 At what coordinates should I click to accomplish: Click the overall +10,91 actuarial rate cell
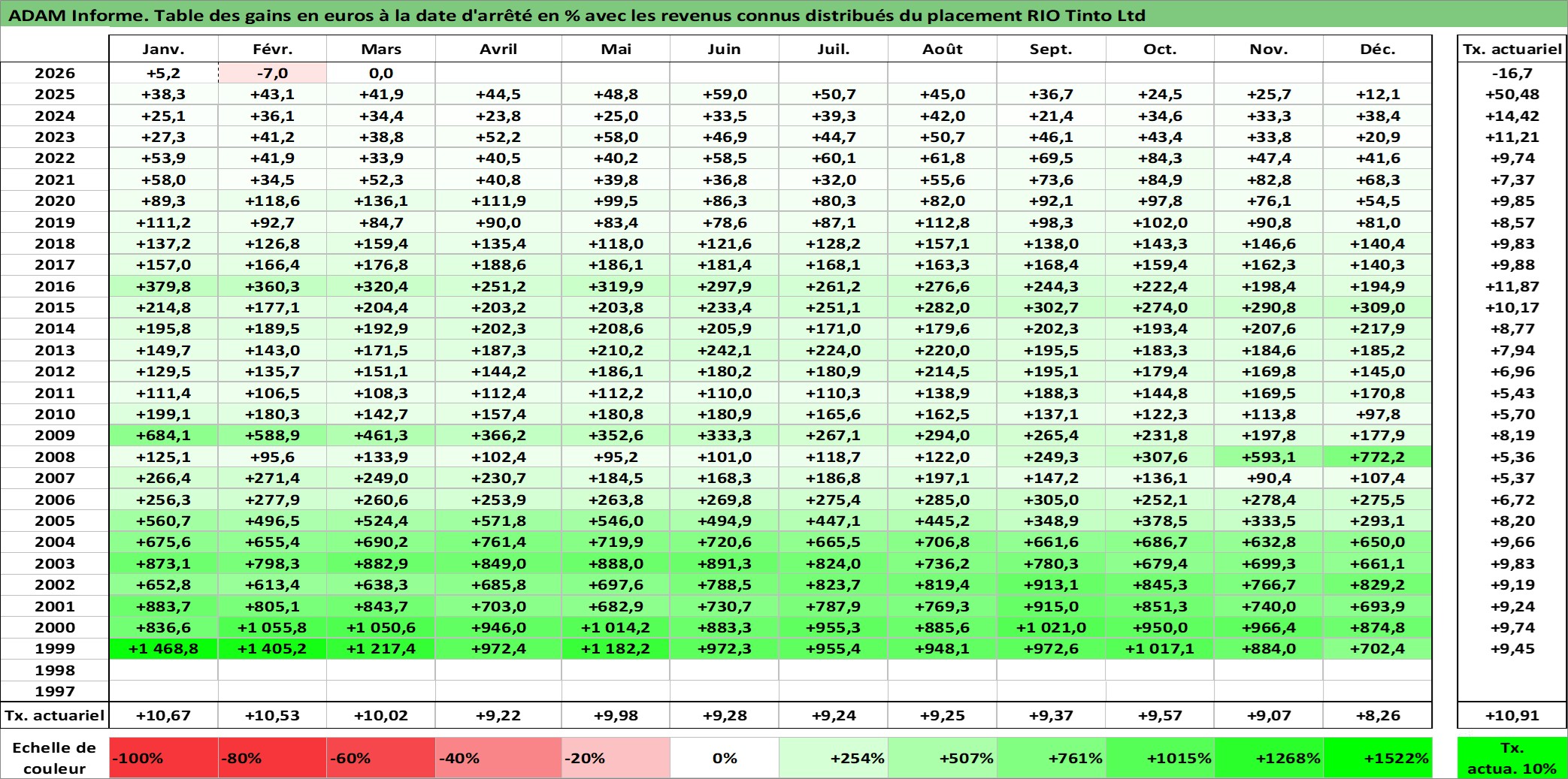[1512, 715]
